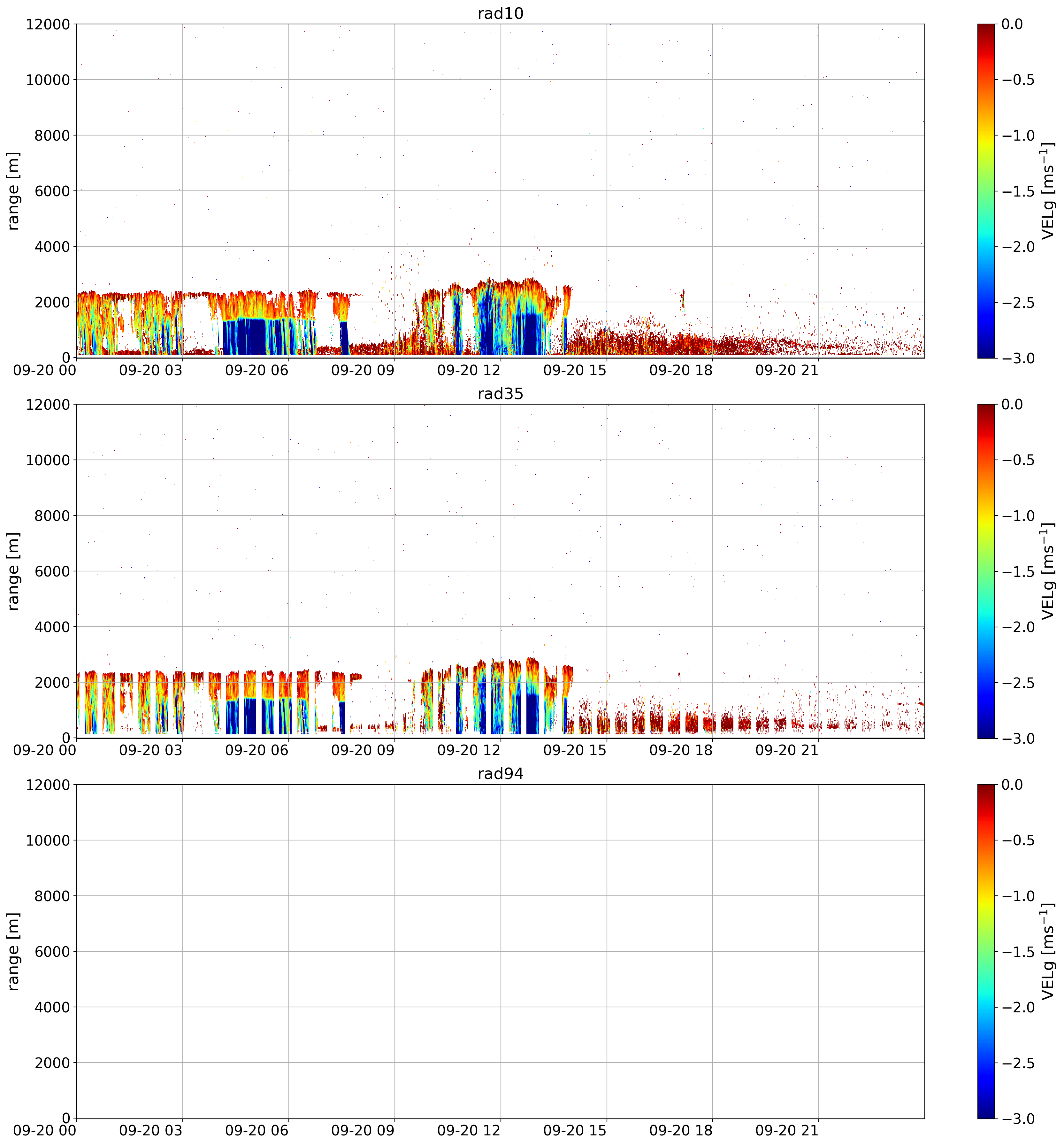Image resolution: width=1064 pixels, height=1145 pixels.
Task: Click the 09-20 21 tick under rad10
Action: tap(787, 370)
